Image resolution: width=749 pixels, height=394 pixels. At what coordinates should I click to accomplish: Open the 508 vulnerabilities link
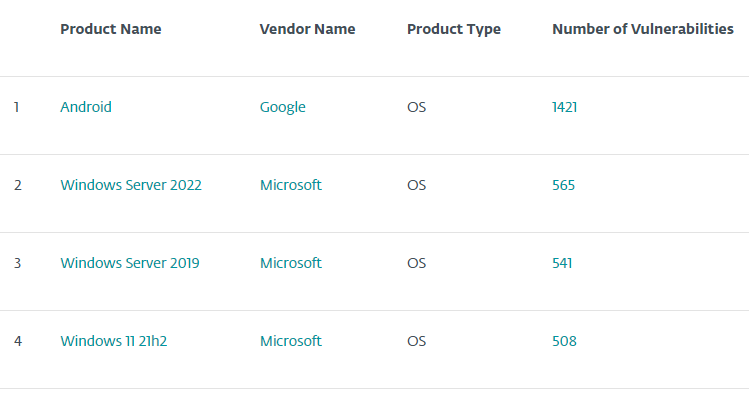(565, 341)
